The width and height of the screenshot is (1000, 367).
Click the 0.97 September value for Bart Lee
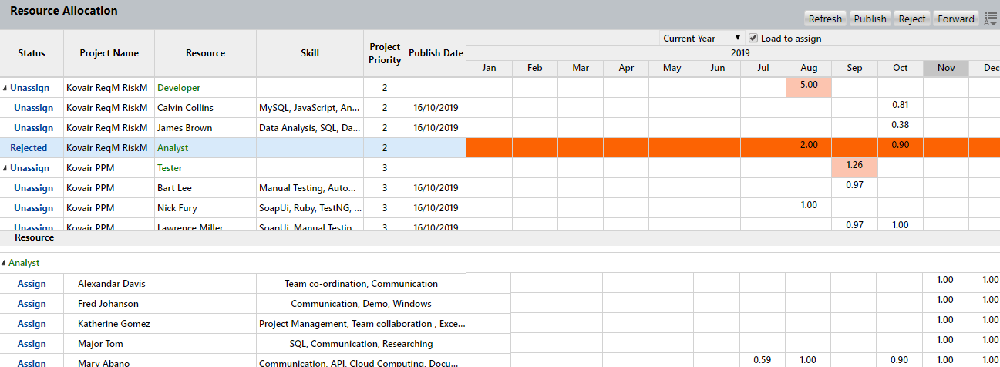pyautogui.click(x=855, y=184)
